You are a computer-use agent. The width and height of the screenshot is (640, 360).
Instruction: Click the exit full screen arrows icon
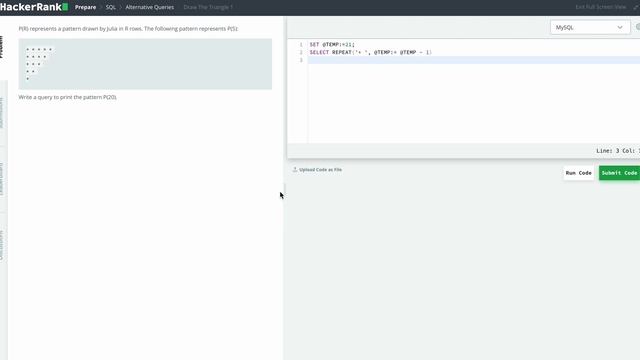(x=636, y=7)
